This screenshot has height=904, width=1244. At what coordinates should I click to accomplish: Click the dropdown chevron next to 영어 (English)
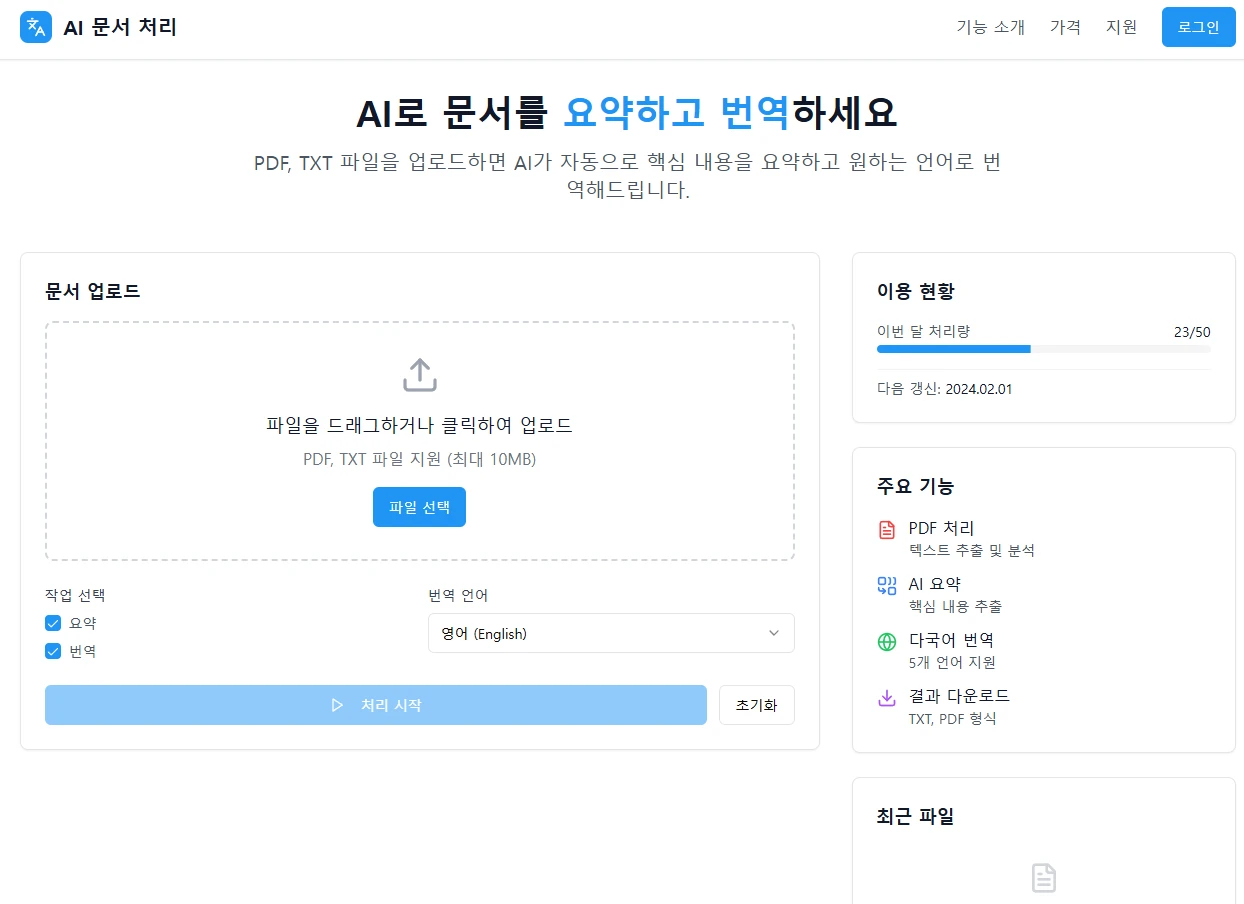(772, 633)
